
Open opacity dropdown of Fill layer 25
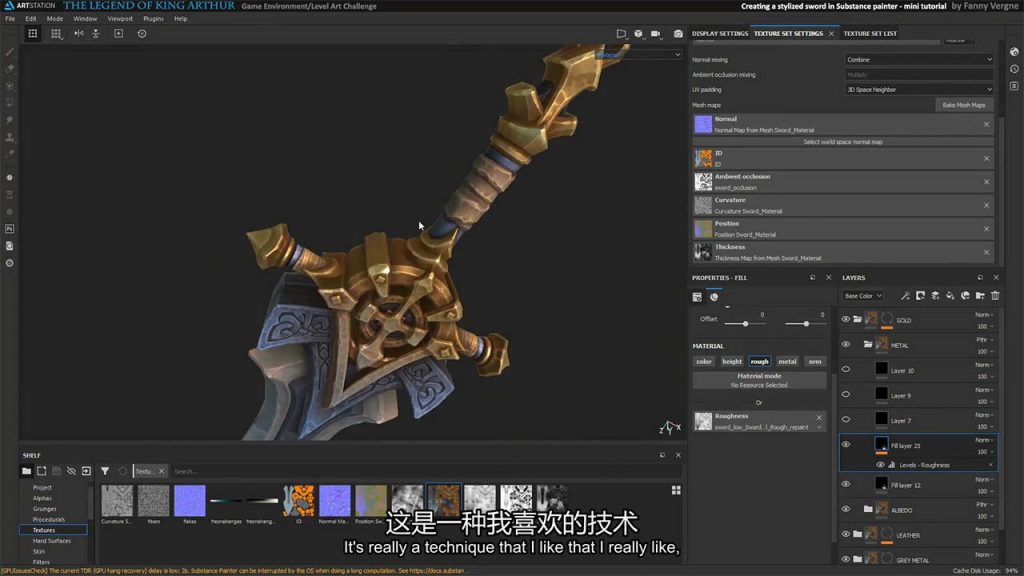click(985, 452)
